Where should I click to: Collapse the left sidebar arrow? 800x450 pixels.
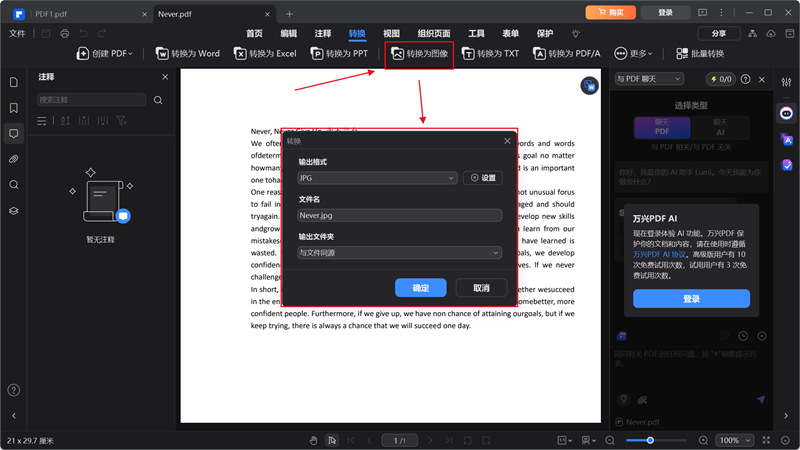click(x=14, y=416)
